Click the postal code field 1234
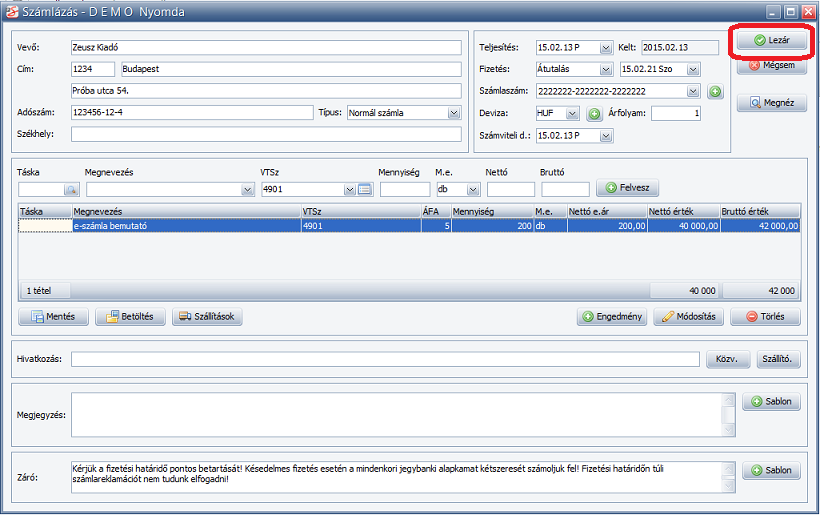The width and height of the screenshot is (820, 515). [x=93, y=69]
